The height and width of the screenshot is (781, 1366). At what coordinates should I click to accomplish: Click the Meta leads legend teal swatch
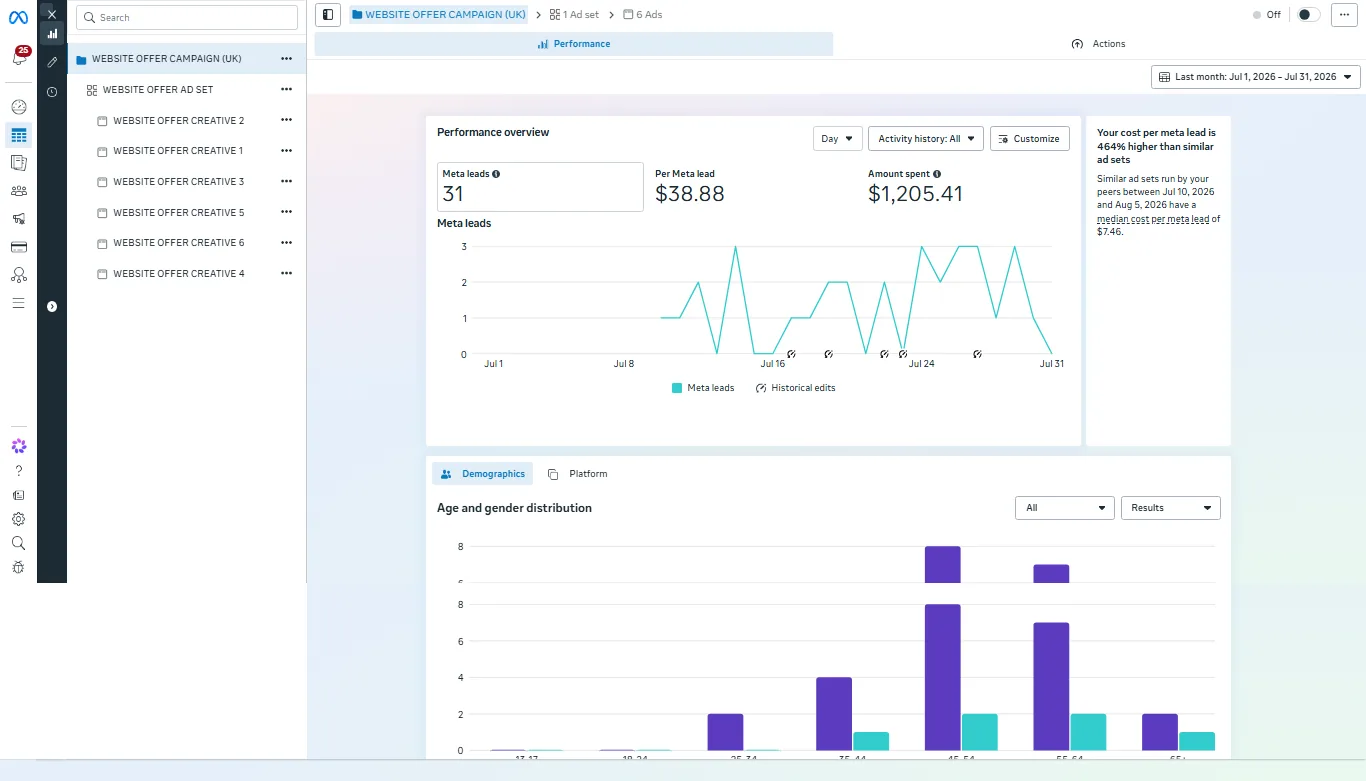[677, 388]
